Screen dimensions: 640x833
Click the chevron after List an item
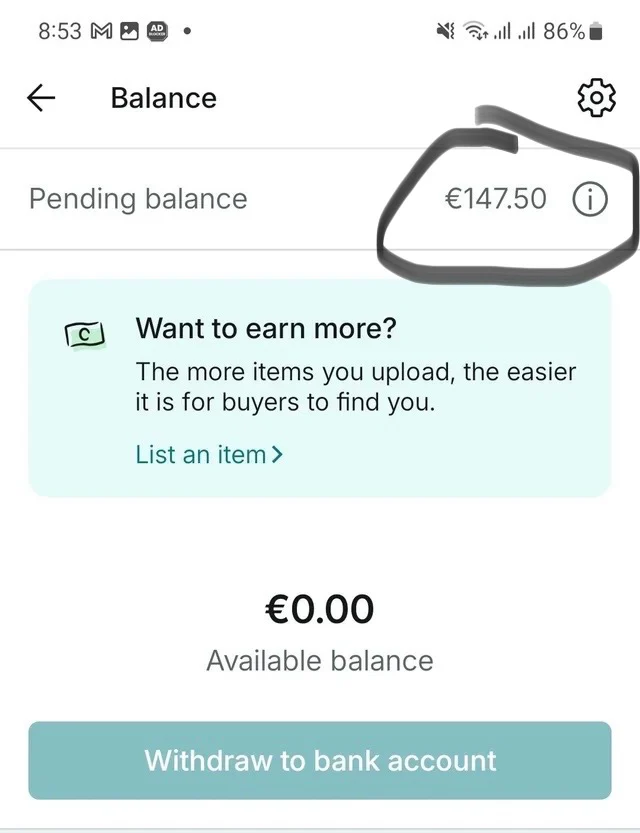[x=277, y=455]
